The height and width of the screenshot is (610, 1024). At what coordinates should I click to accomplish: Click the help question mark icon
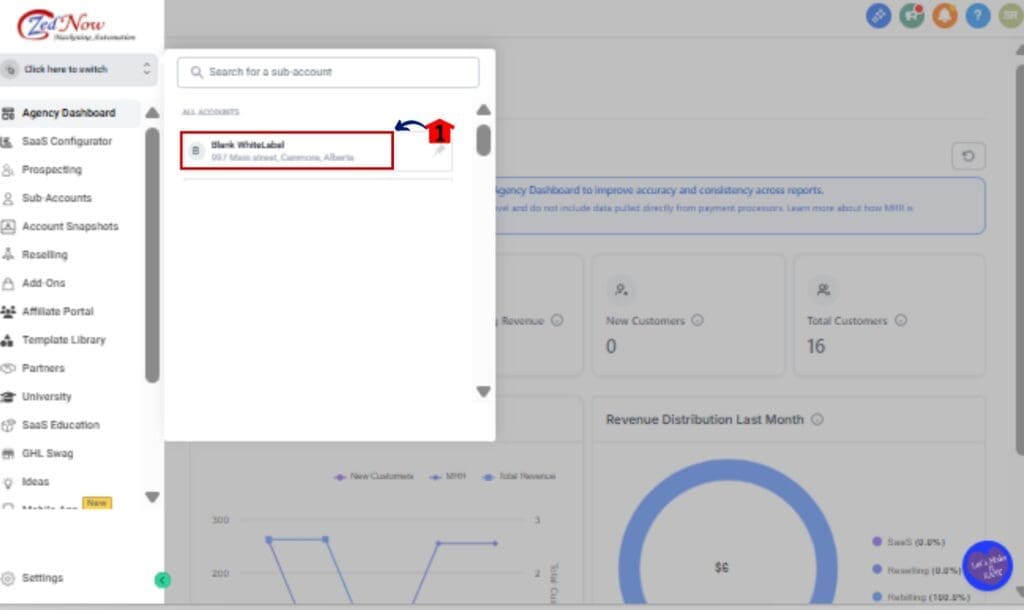point(978,16)
